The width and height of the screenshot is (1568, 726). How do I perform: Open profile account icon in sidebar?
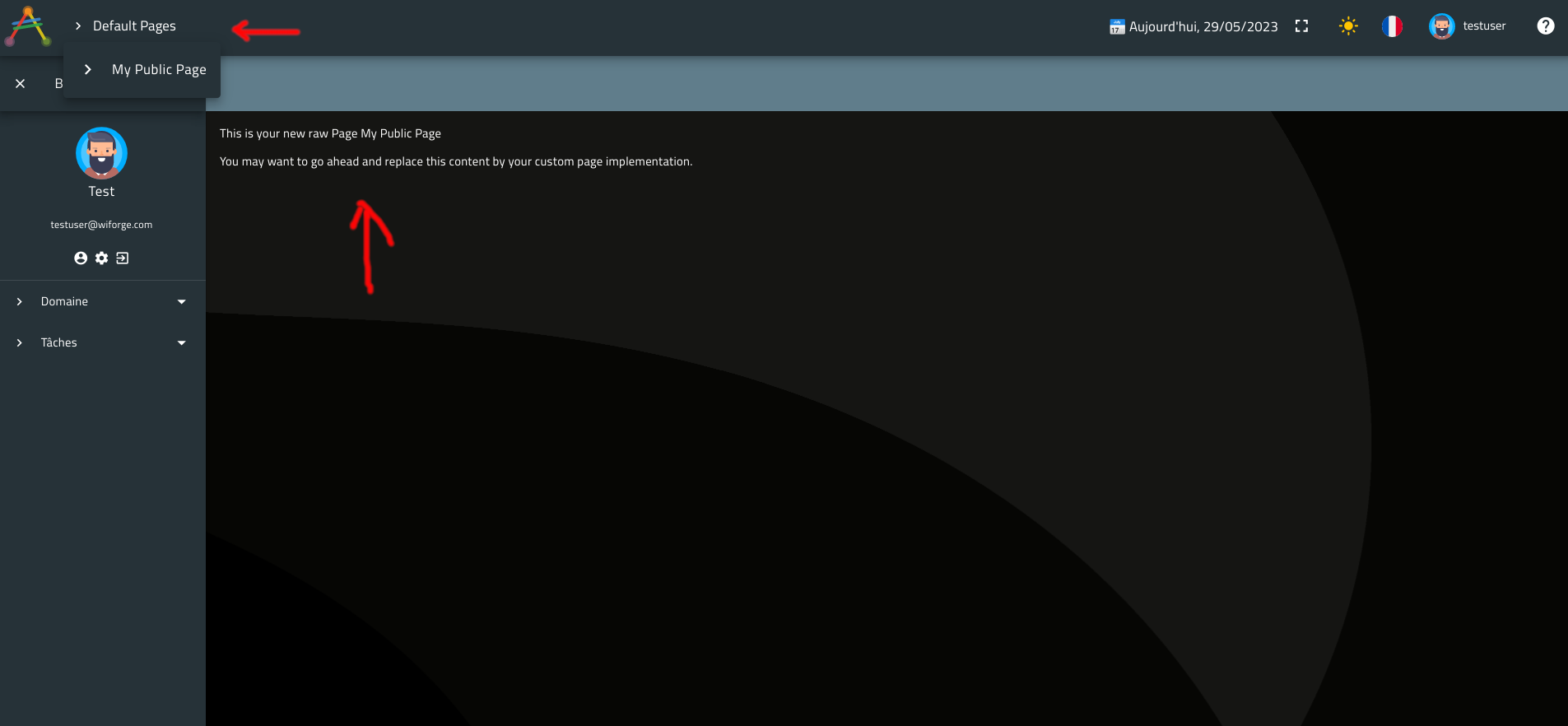81,258
